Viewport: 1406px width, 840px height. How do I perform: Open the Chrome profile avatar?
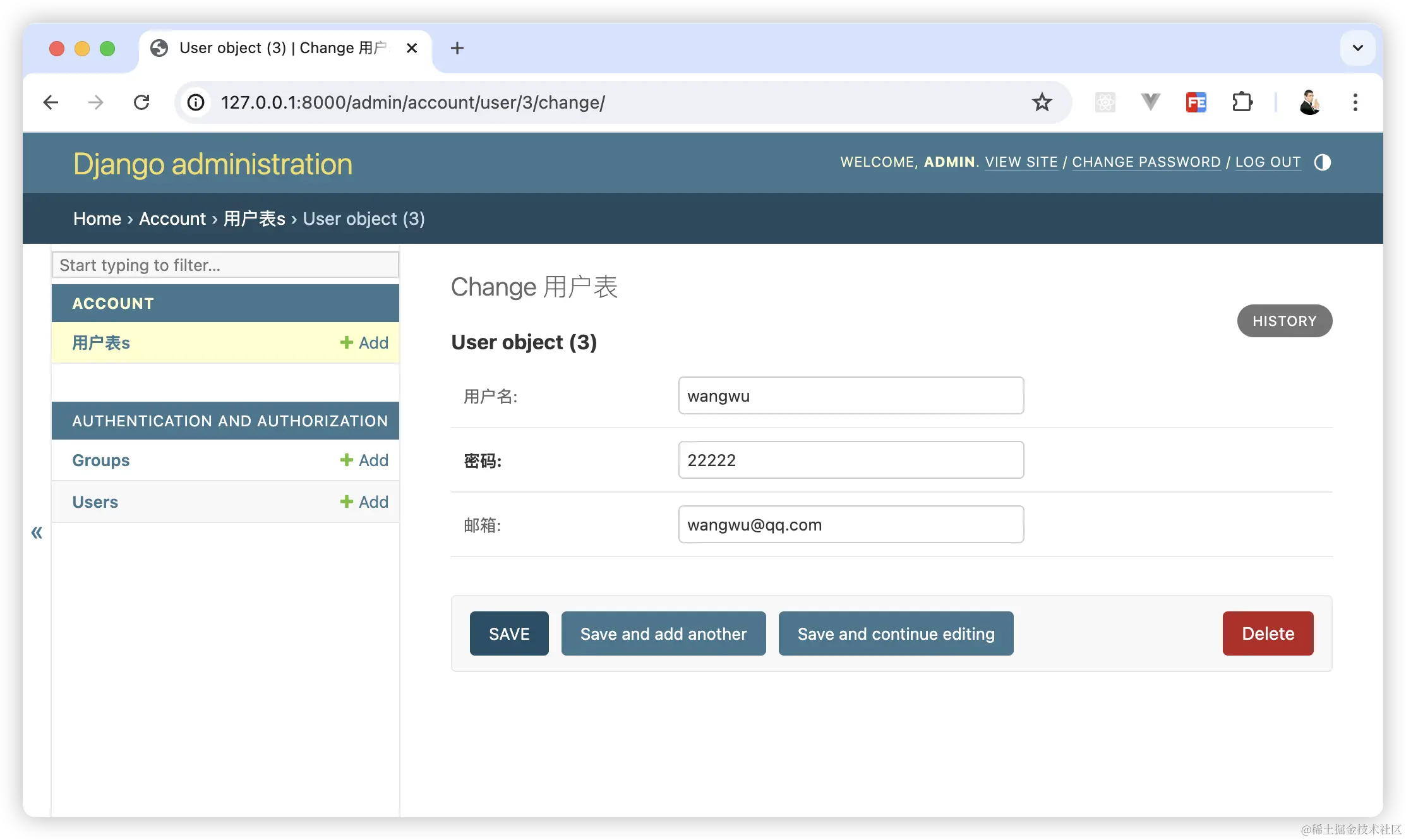point(1309,102)
